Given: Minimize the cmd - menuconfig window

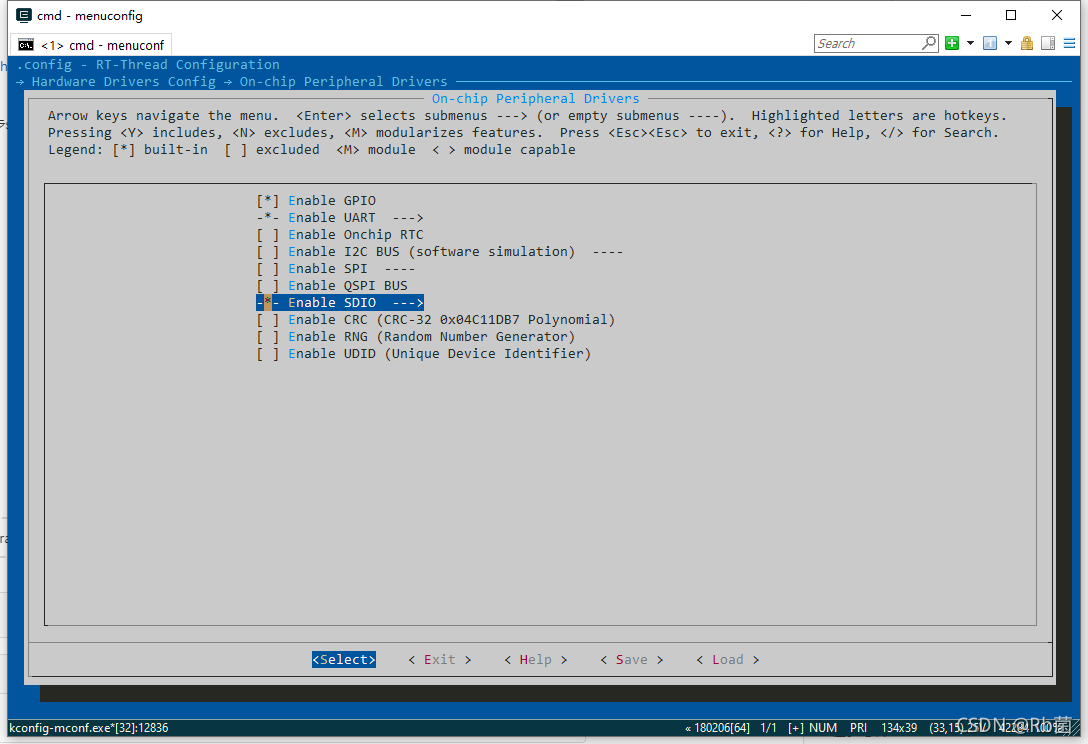Looking at the screenshot, I should point(966,15).
